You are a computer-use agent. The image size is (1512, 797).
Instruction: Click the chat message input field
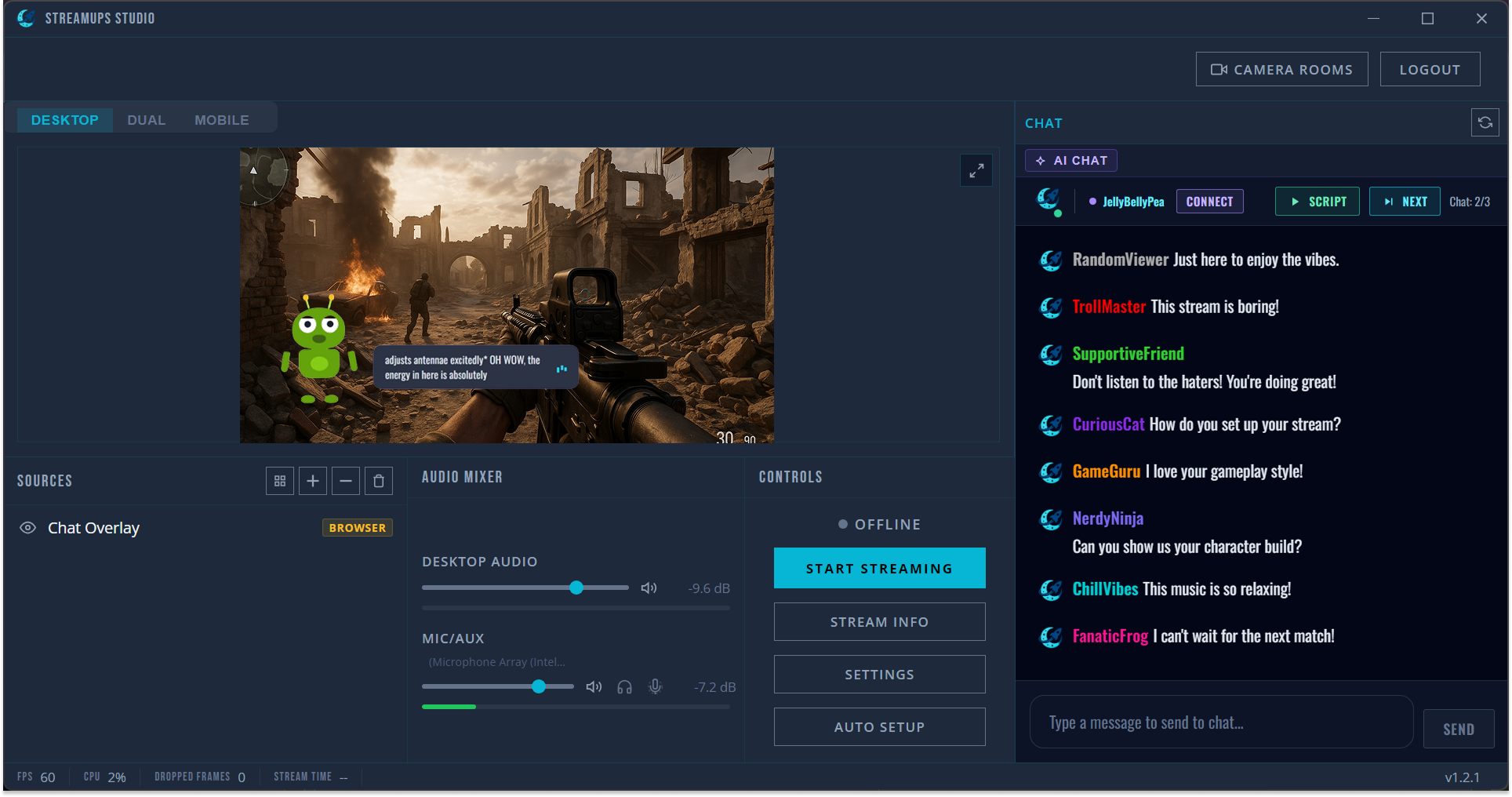1220,722
